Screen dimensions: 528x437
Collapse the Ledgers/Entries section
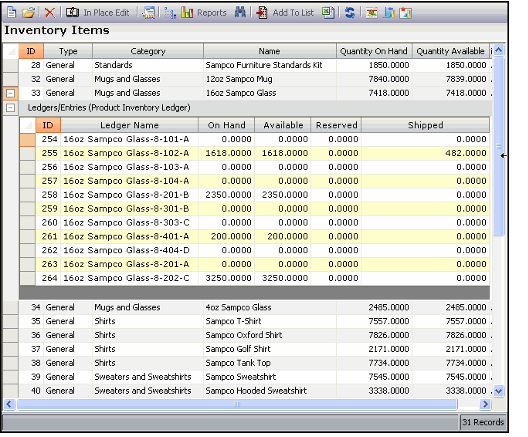pos(11,108)
